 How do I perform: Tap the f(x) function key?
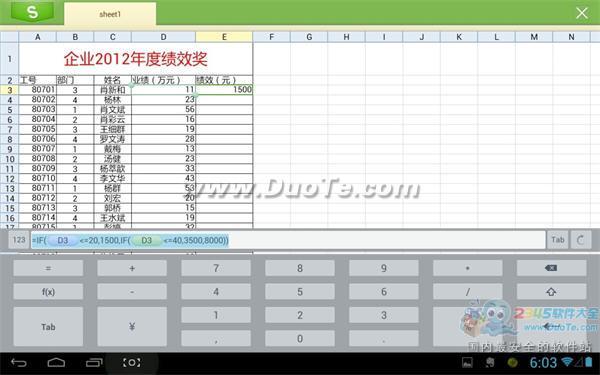[x=48, y=292]
